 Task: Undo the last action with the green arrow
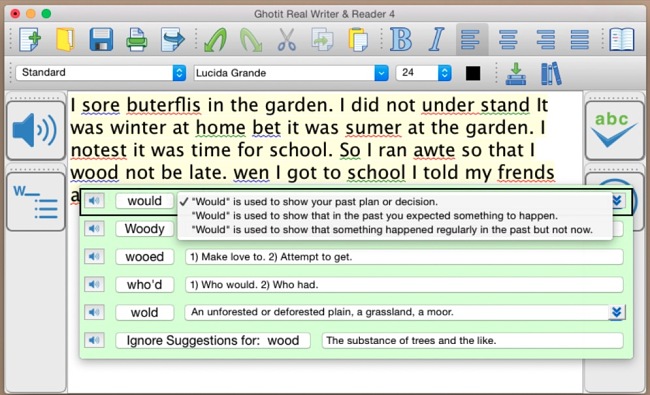pyautogui.click(x=216, y=40)
